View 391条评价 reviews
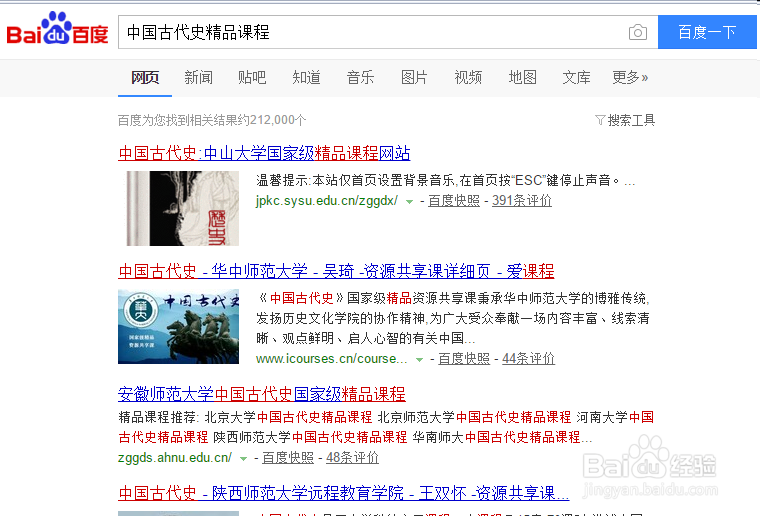 click(522, 200)
